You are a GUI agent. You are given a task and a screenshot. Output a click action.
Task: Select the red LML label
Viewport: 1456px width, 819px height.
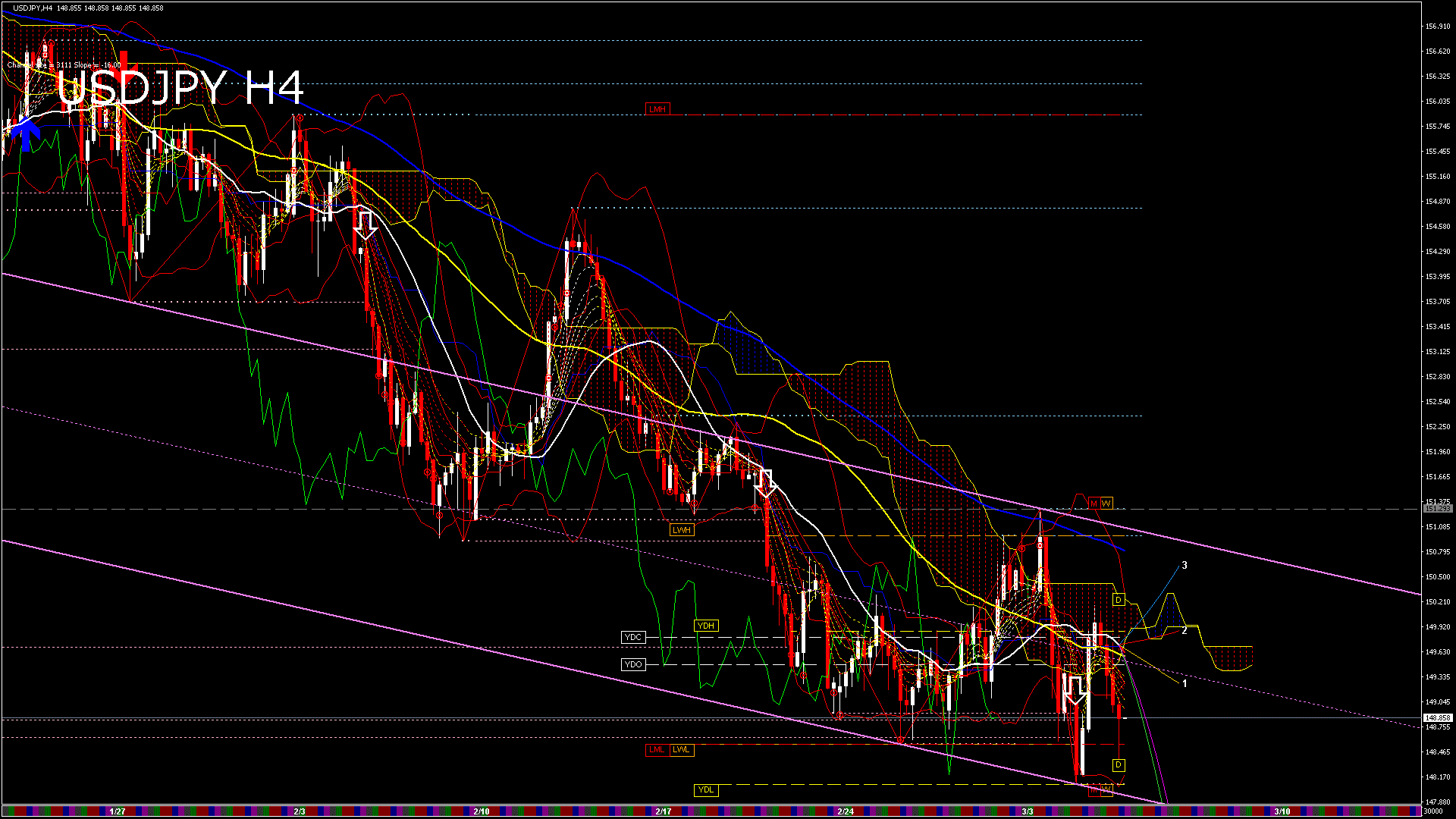tap(657, 749)
